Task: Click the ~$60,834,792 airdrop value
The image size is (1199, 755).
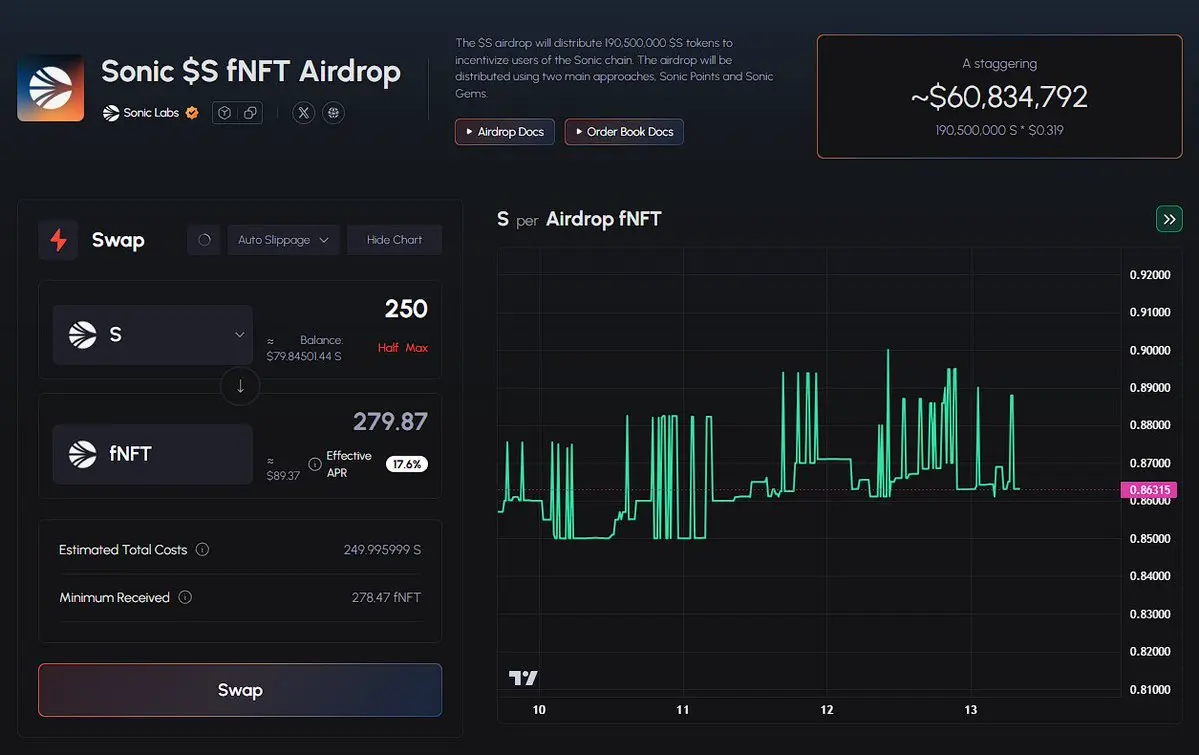Action: pyautogui.click(x=999, y=97)
